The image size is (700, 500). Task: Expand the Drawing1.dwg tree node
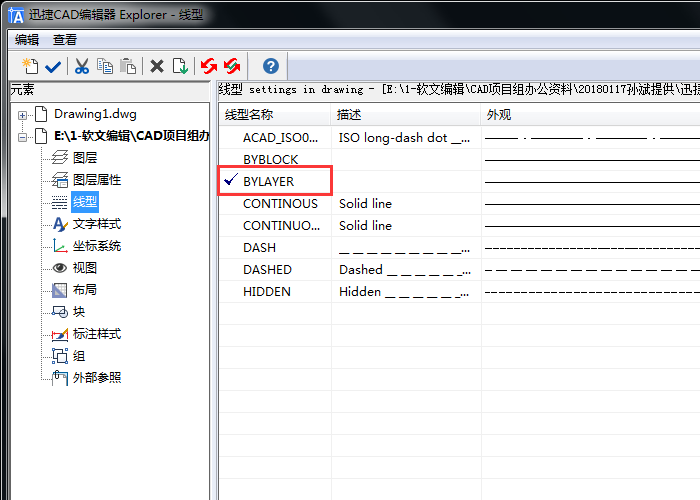(23, 114)
